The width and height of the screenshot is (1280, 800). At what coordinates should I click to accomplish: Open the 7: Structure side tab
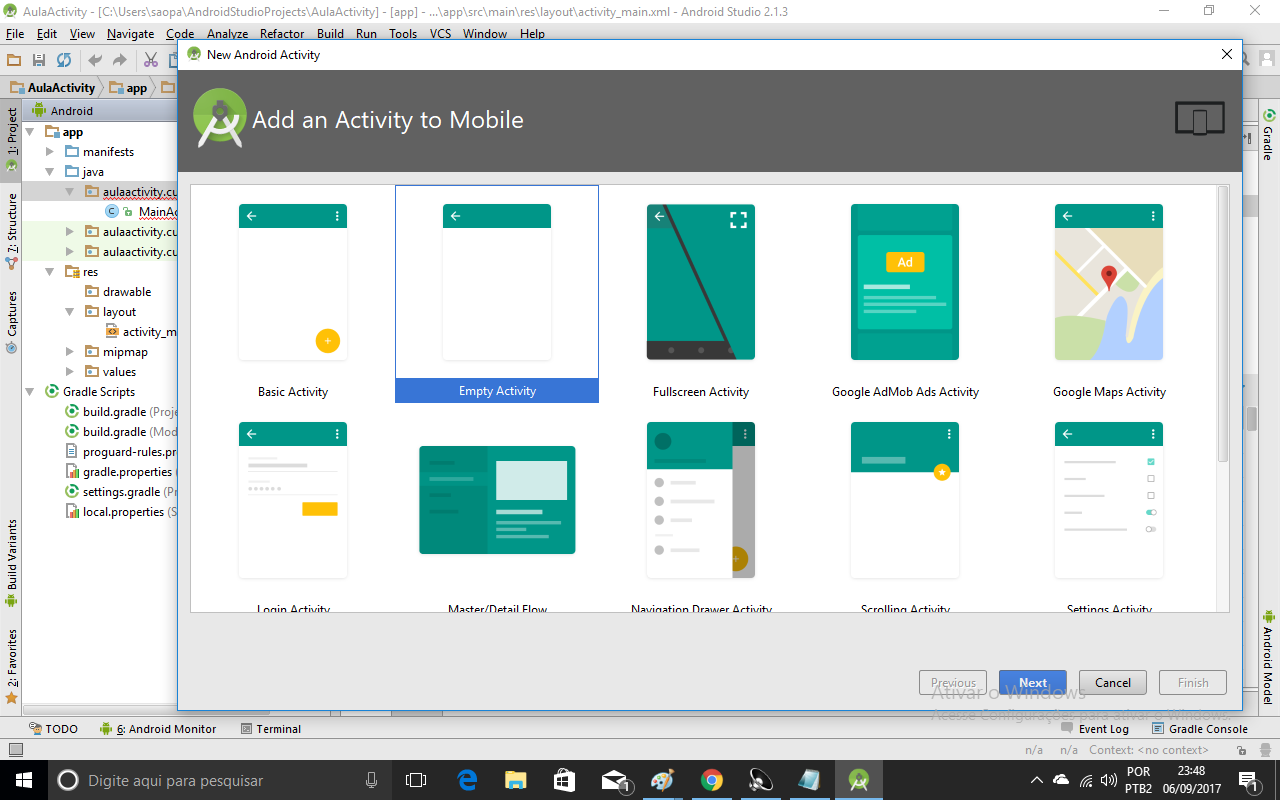tap(11, 231)
